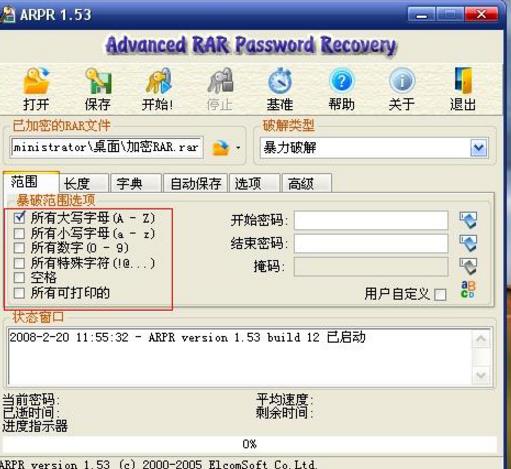Screen dimensions: 511x469
Task: Enable the 空格 (space) checkbox
Action: pos(19,277)
